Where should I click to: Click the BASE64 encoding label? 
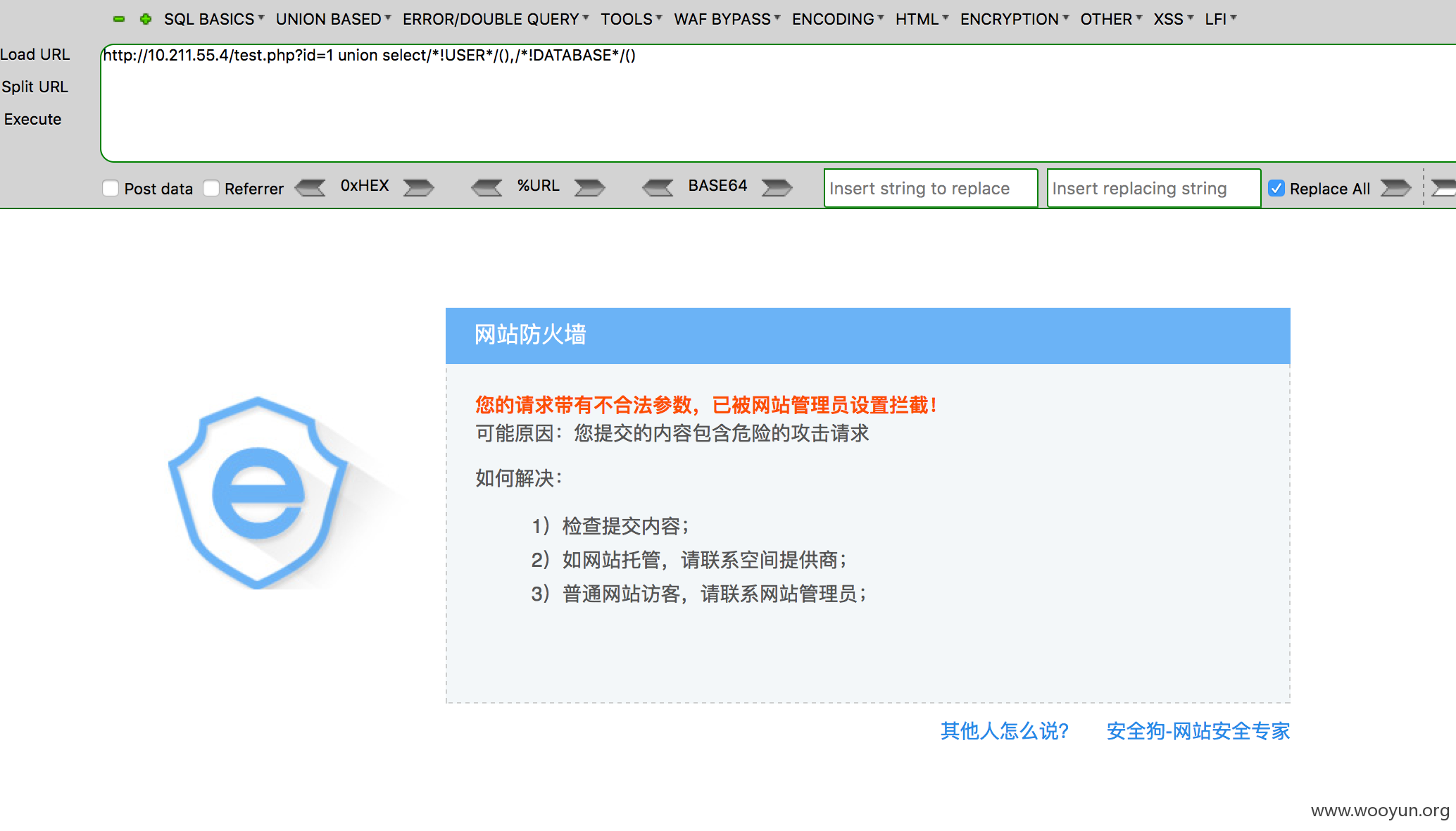point(717,185)
